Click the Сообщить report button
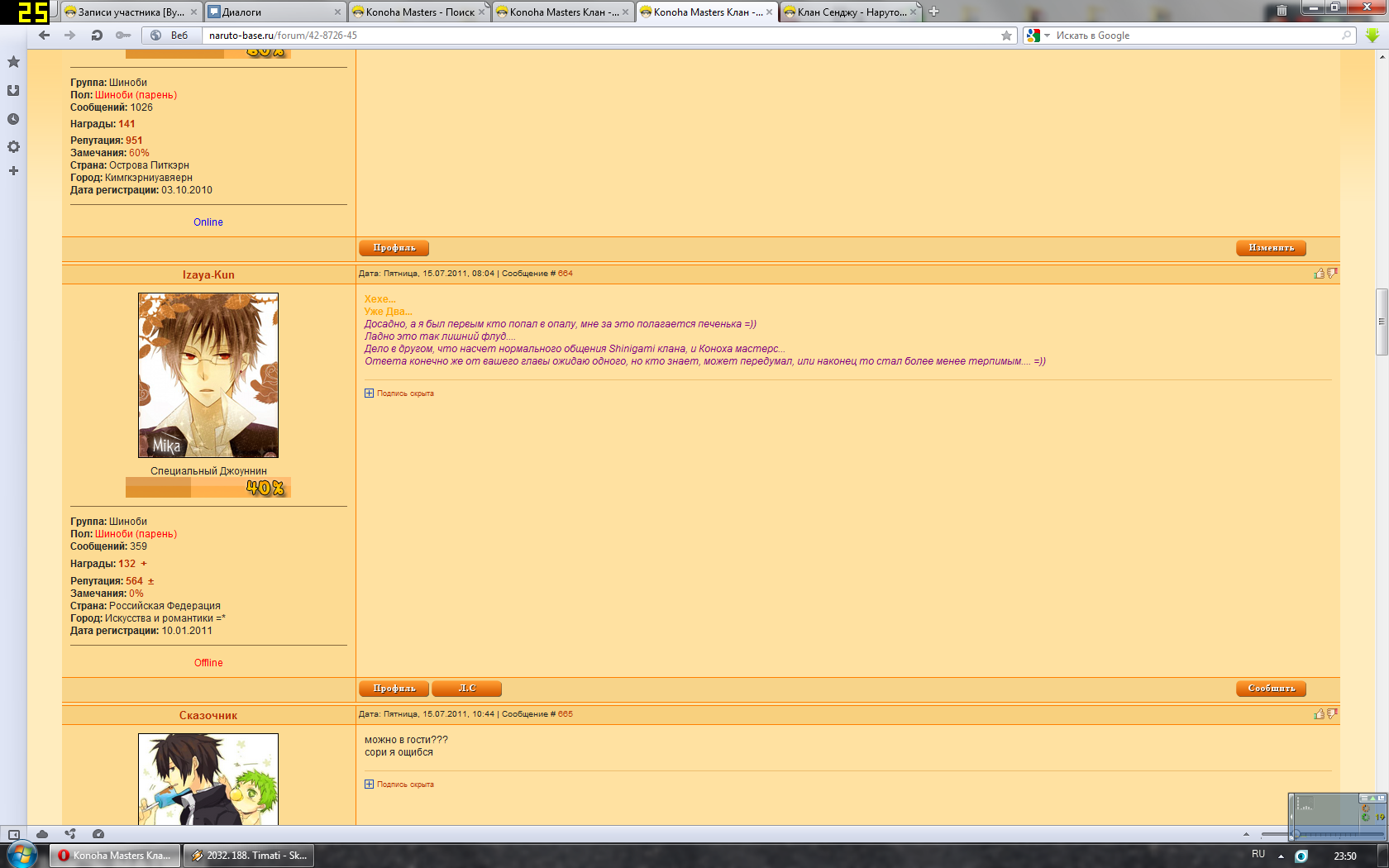The width and height of the screenshot is (1389, 868). pyautogui.click(x=1272, y=689)
